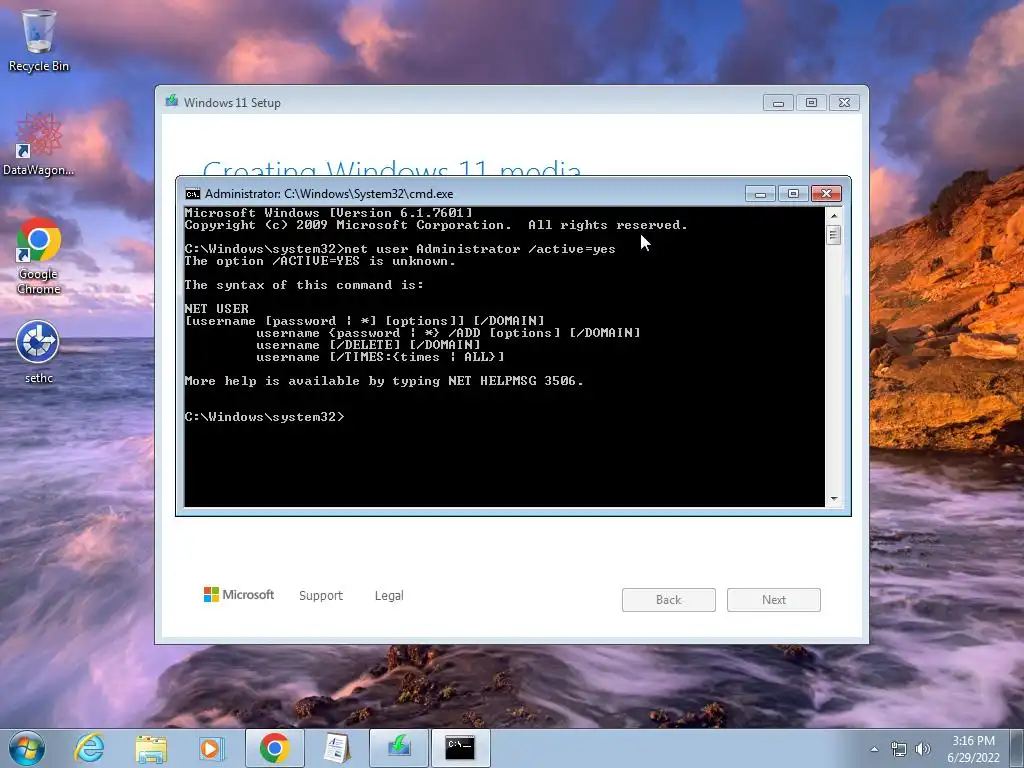The height and width of the screenshot is (768, 1024).
Task: Open the Windows Start orb
Action: [27, 748]
